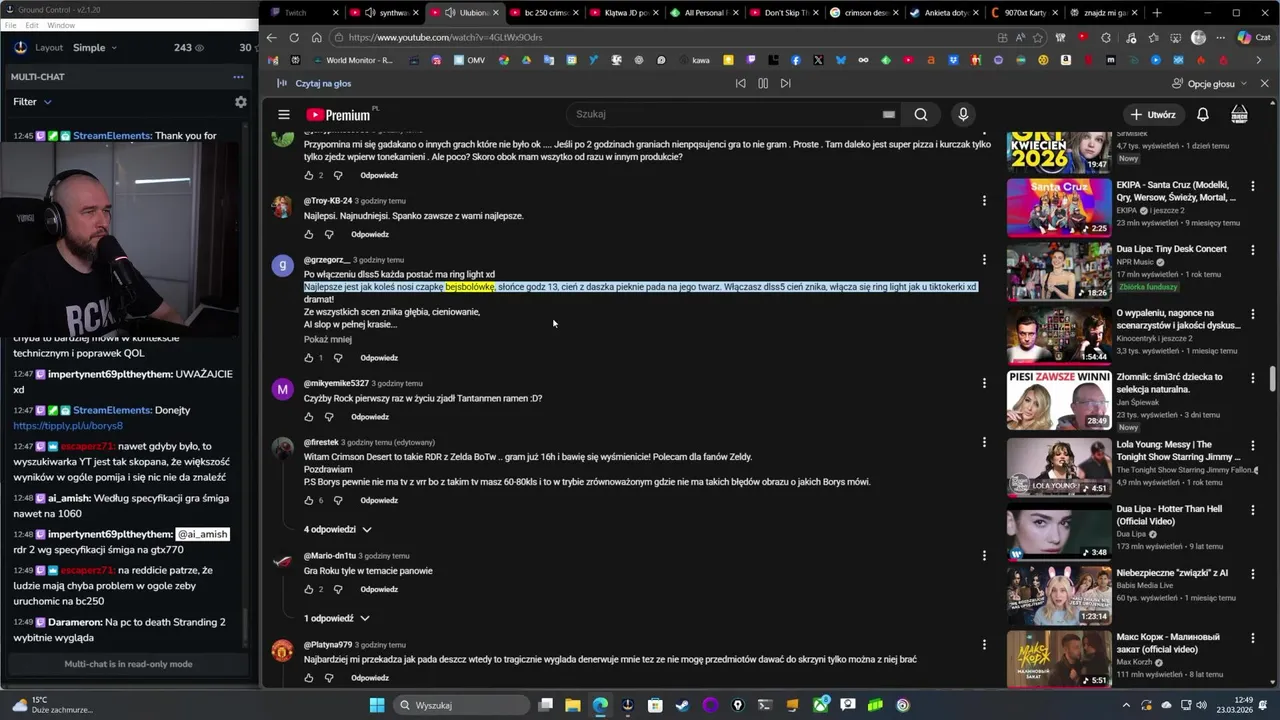Like the @Platyna979 comment
The width and height of the screenshot is (1280, 720).
point(309,678)
